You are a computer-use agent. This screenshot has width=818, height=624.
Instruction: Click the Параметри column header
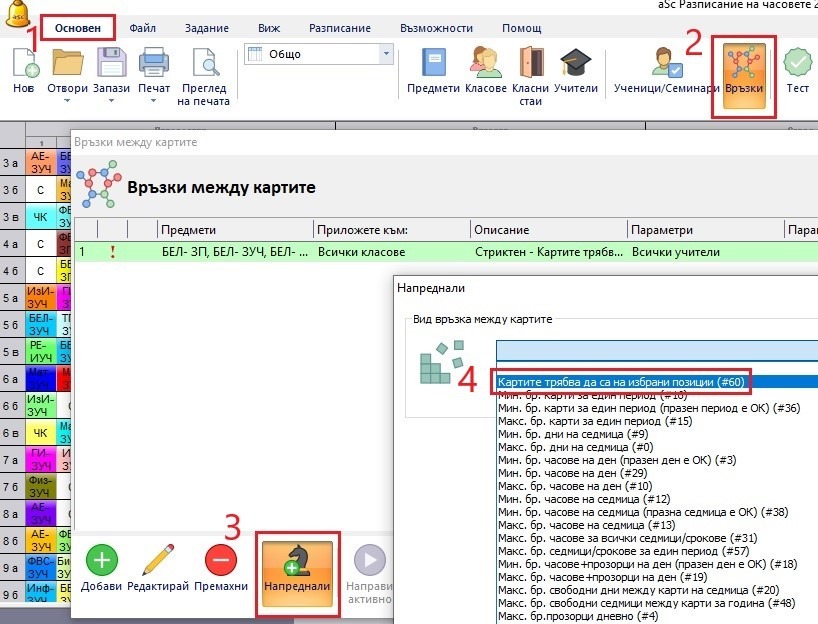705,230
